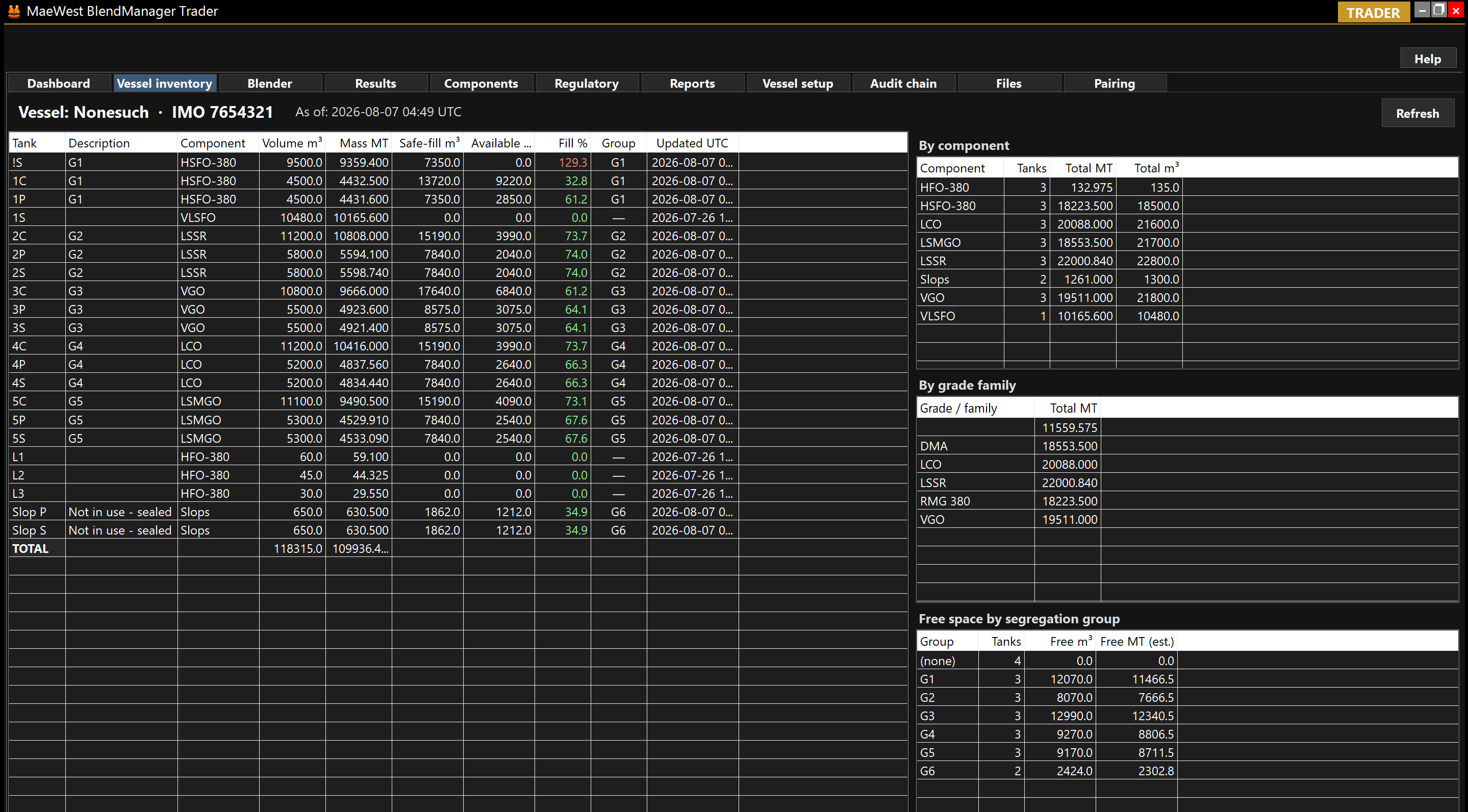Select G1 row in free space table
This screenshot has width=1468, height=812.
point(1187,679)
